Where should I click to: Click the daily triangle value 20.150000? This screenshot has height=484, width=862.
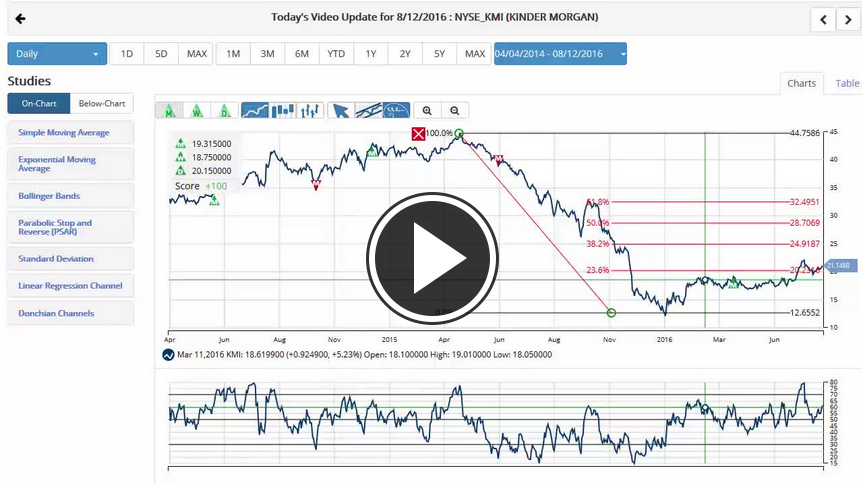(x=211, y=171)
